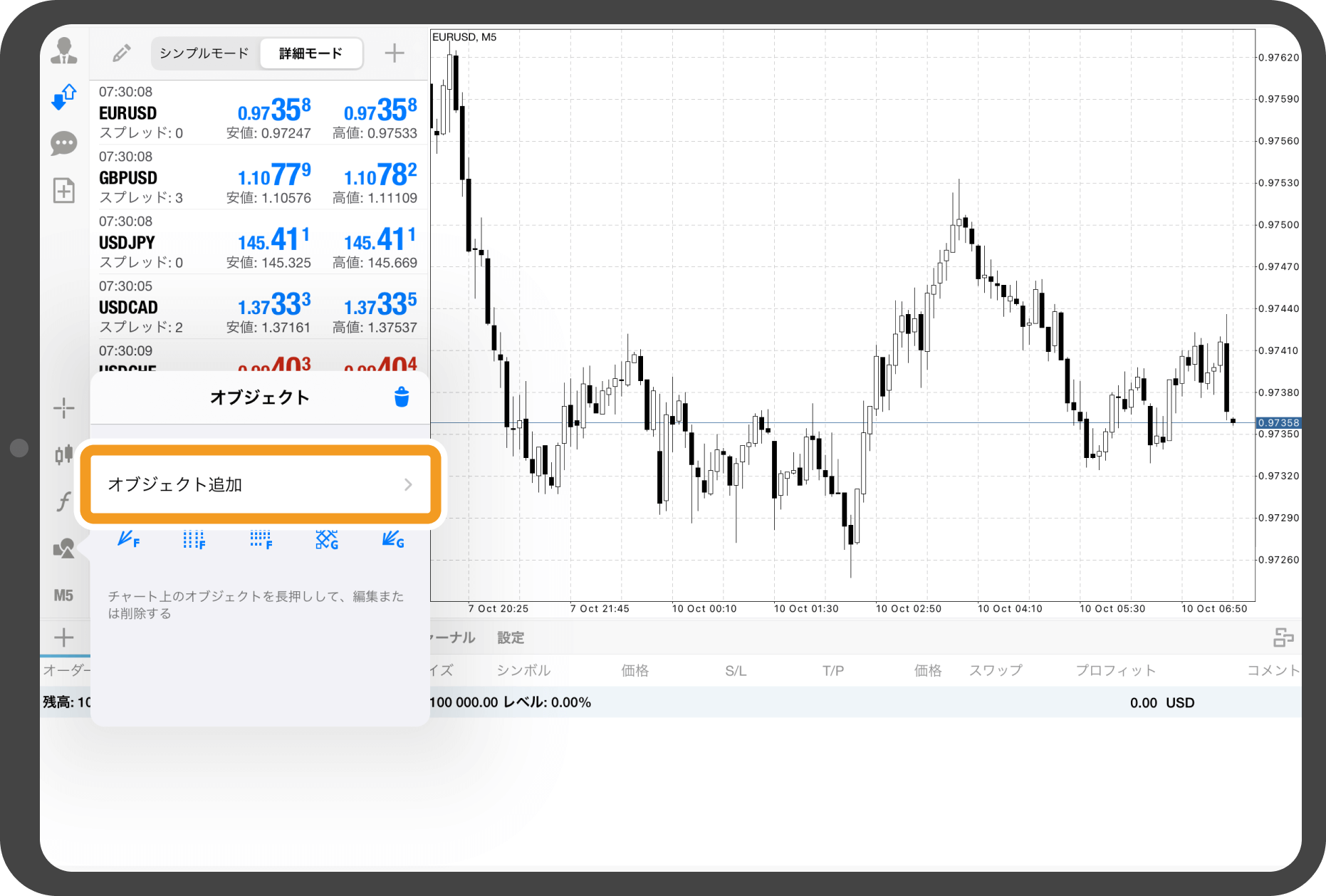The height and width of the screenshot is (896, 1326).
Task: Open the candlestick chart type icon
Action: pyautogui.click(x=64, y=454)
